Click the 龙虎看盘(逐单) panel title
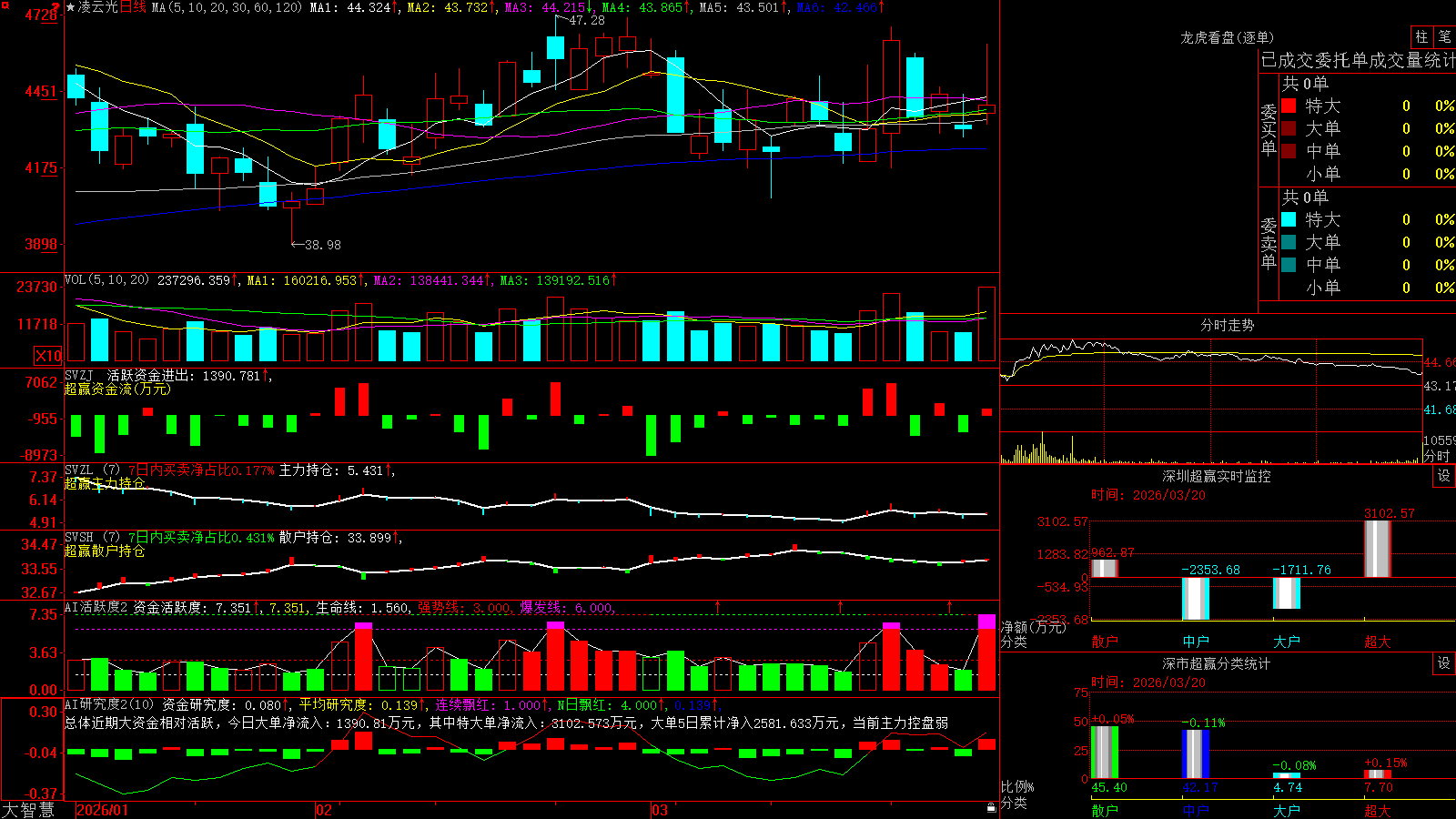Viewport: 1456px width, 819px height. click(x=1228, y=37)
